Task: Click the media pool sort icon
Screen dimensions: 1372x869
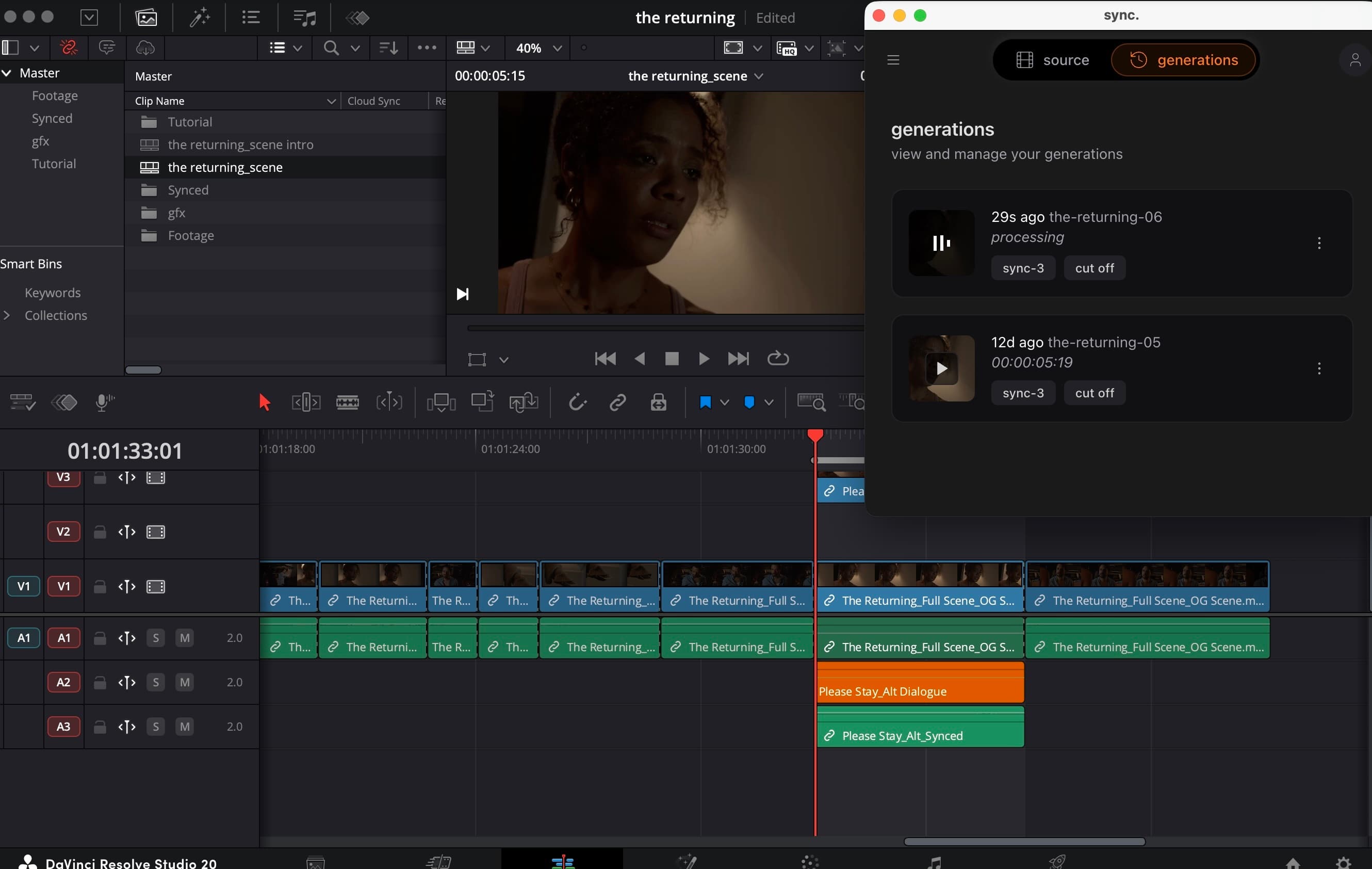Action: [388, 48]
